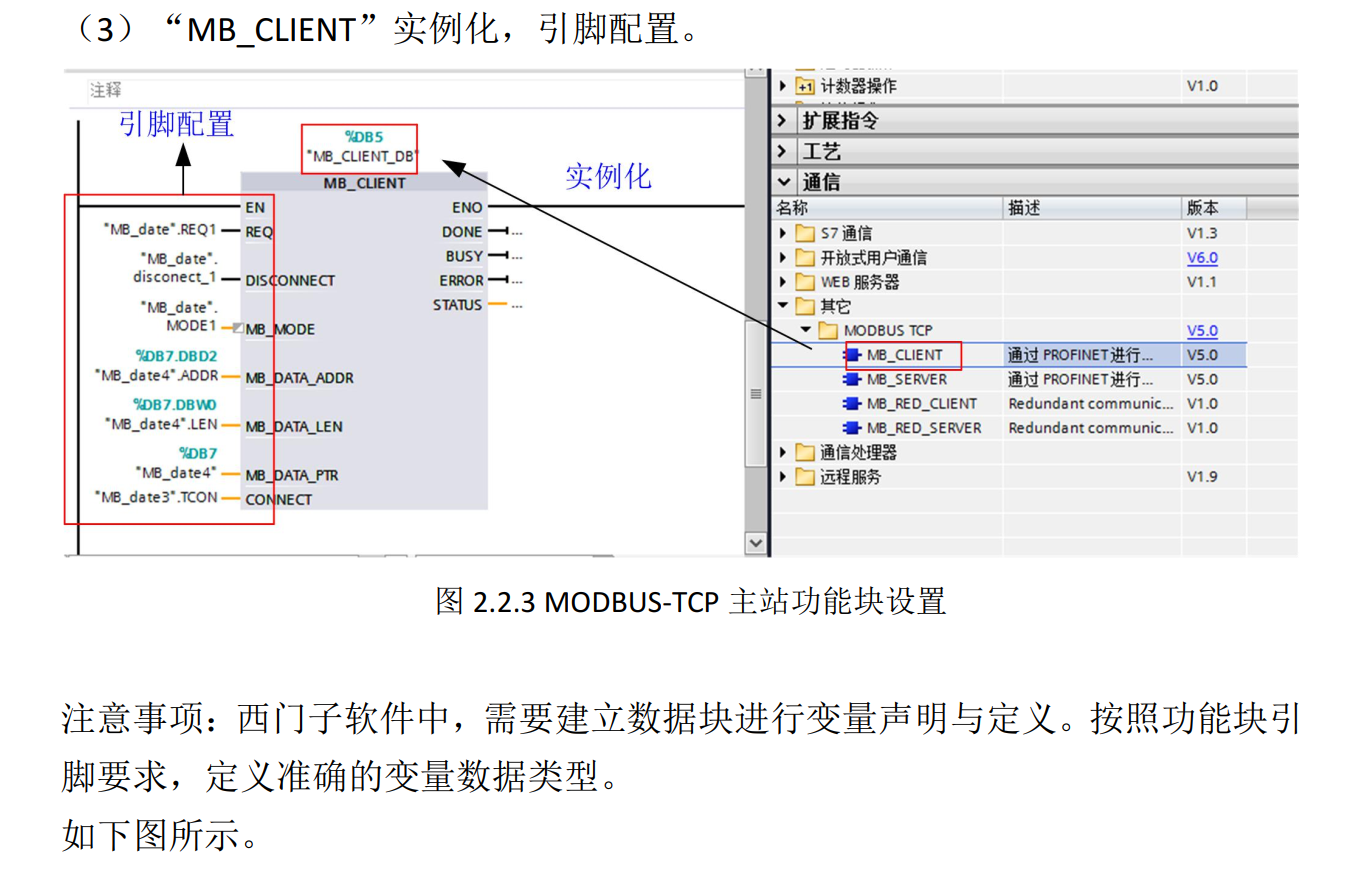
Task: Select the MB_CLIENT instruction block icon
Action: pyautogui.click(x=852, y=355)
